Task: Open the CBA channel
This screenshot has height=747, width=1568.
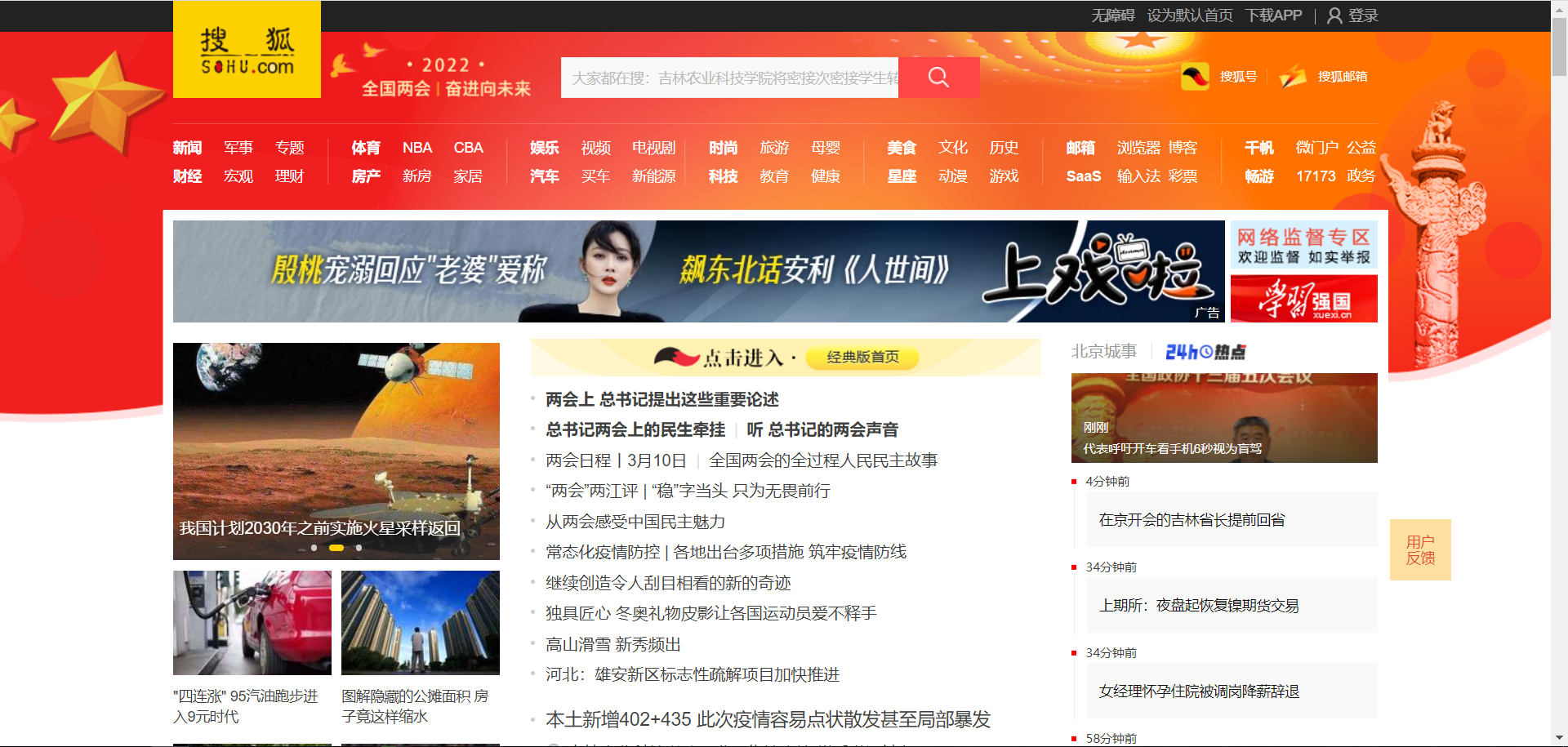Action: [x=468, y=148]
